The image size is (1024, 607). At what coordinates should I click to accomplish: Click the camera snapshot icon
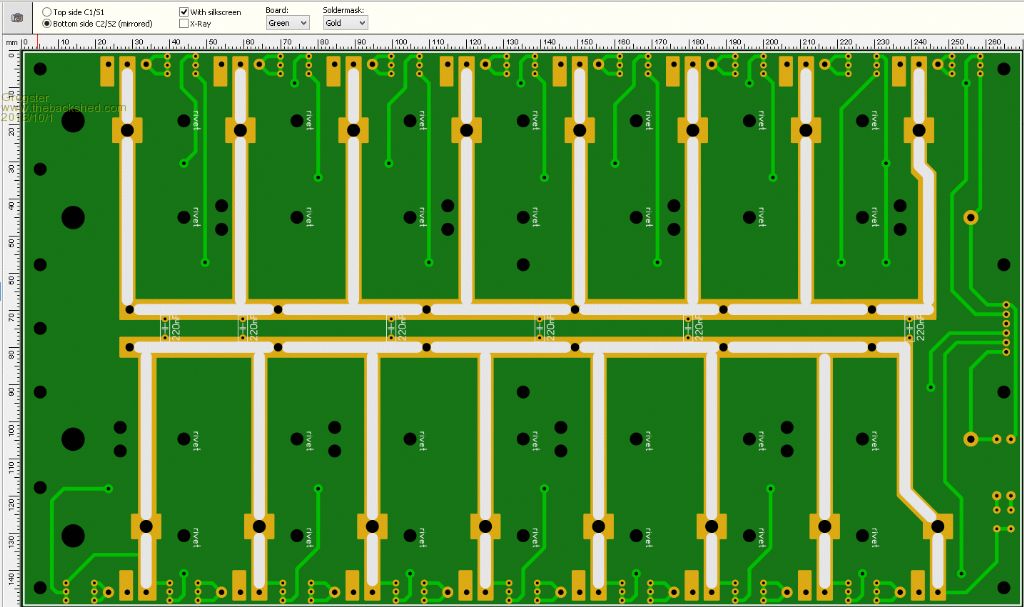click(17, 17)
